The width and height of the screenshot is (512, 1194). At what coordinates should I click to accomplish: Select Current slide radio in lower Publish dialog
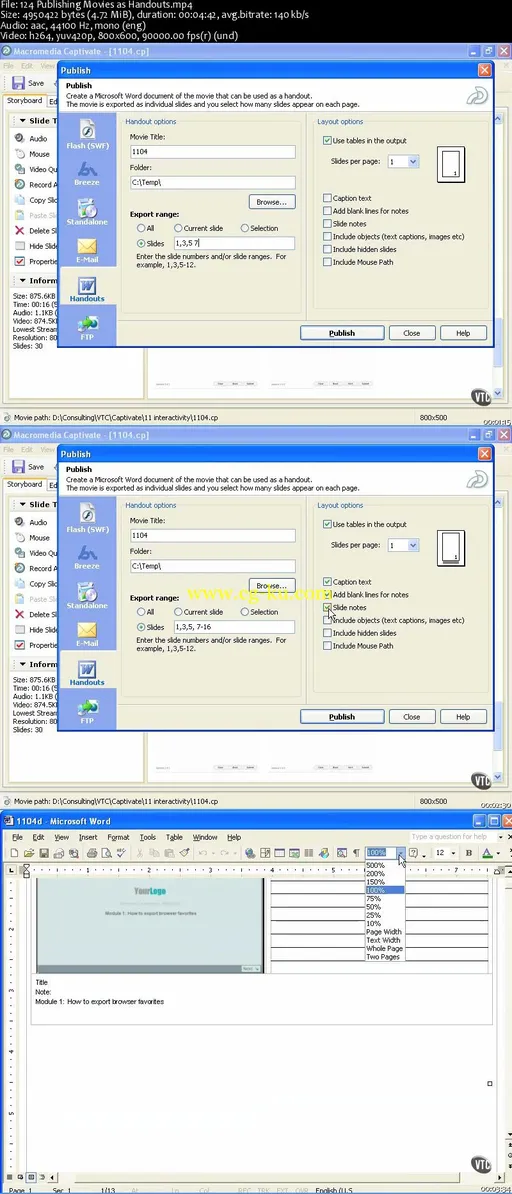click(x=178, y=611)
